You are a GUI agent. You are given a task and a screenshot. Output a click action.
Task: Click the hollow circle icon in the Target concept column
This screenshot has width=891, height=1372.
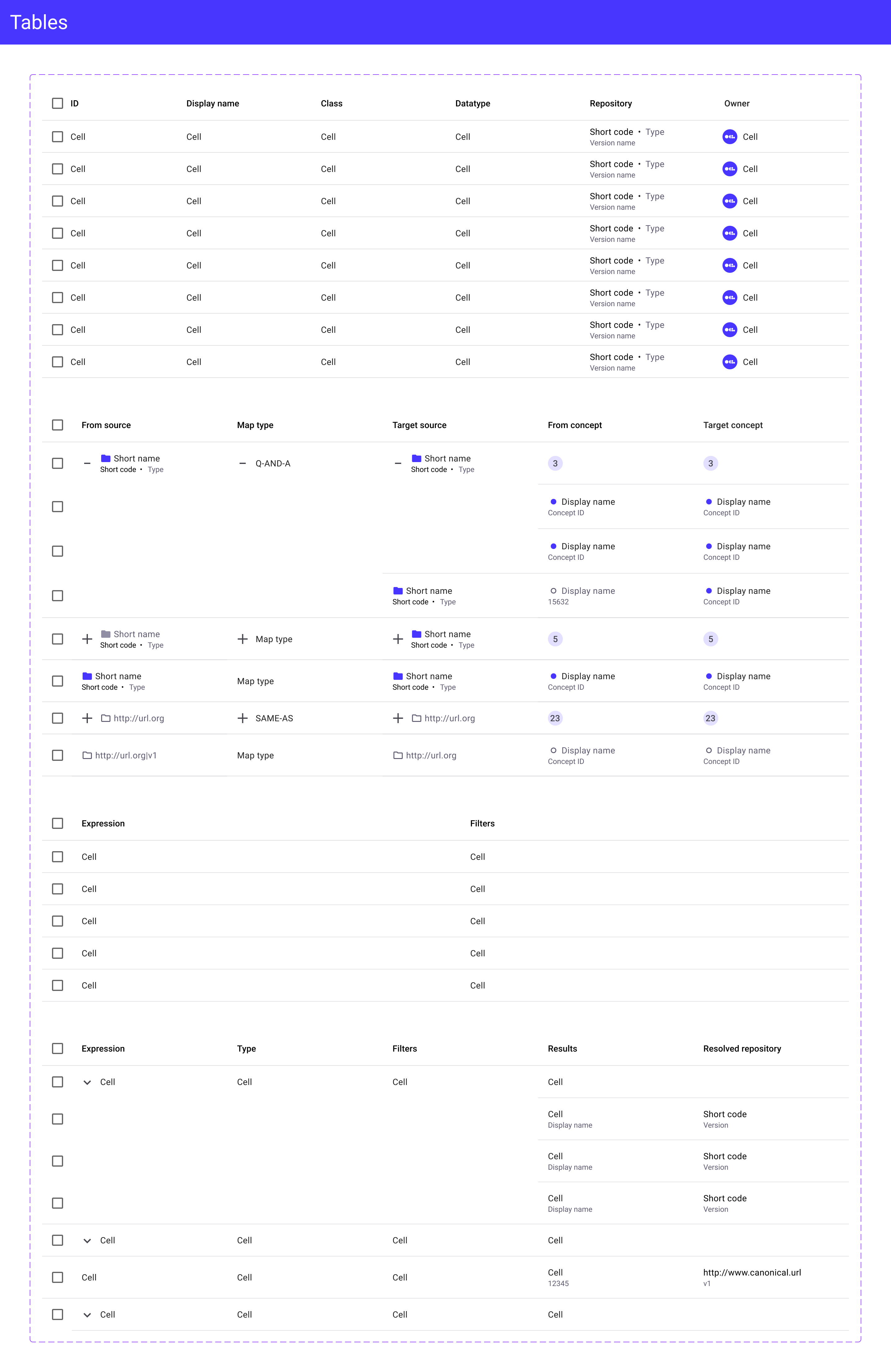tap(709, 751)
